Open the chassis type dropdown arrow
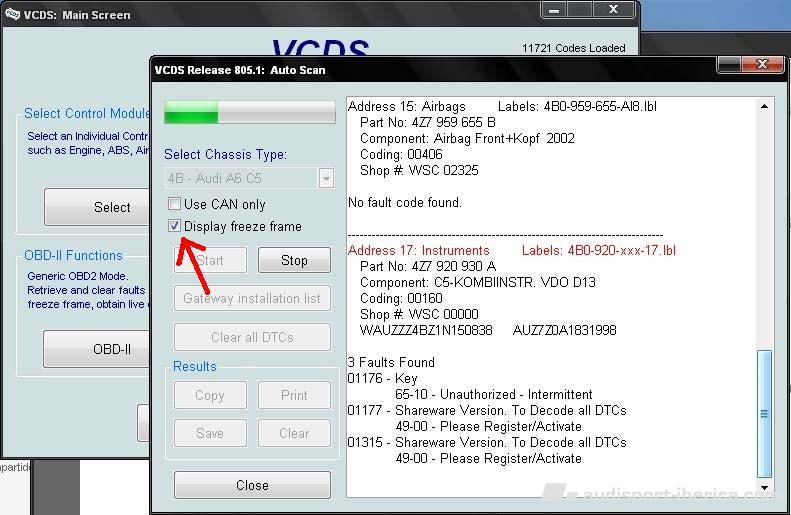791x515 pixels. [x=326, y=178]
